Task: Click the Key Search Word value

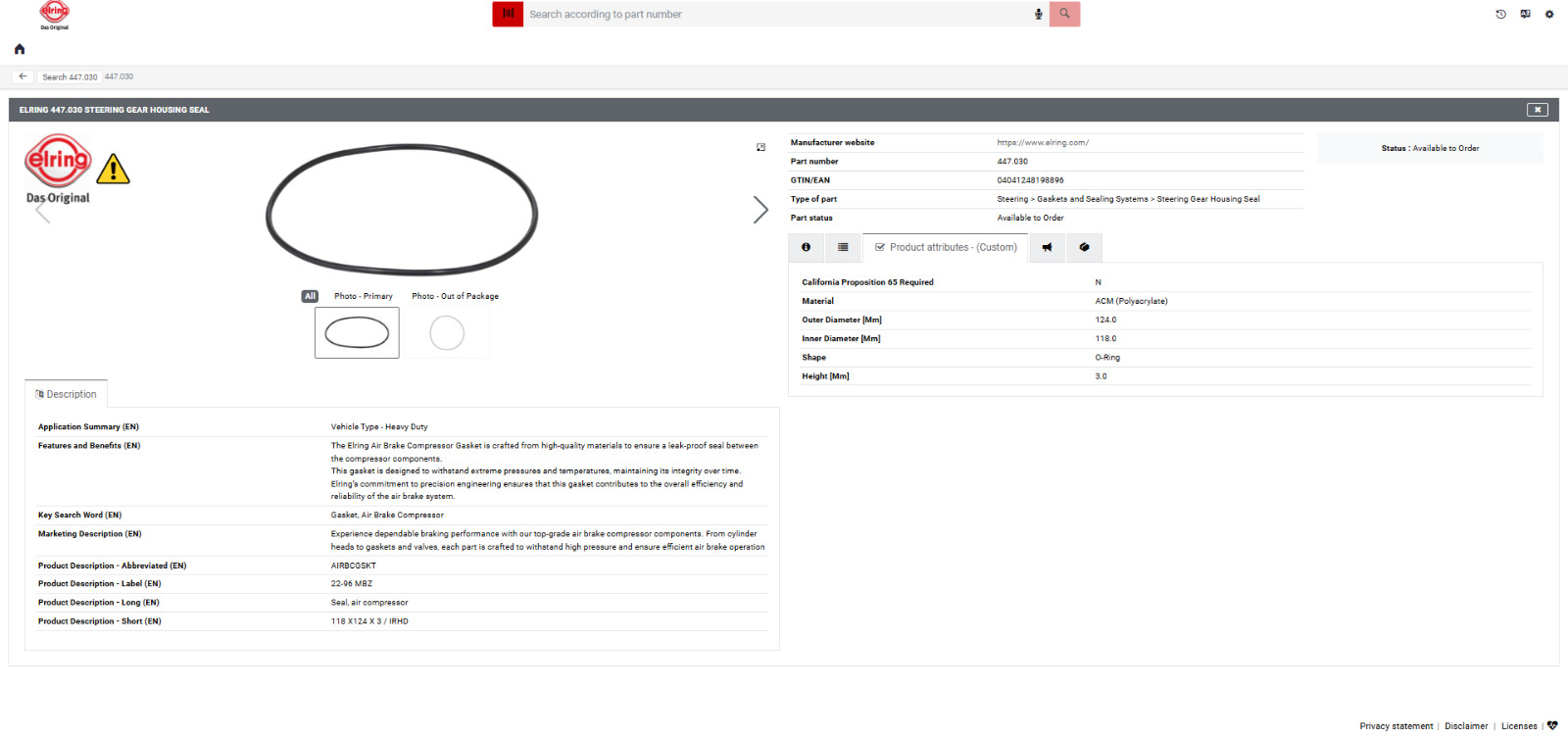Action: pos(387,516)
